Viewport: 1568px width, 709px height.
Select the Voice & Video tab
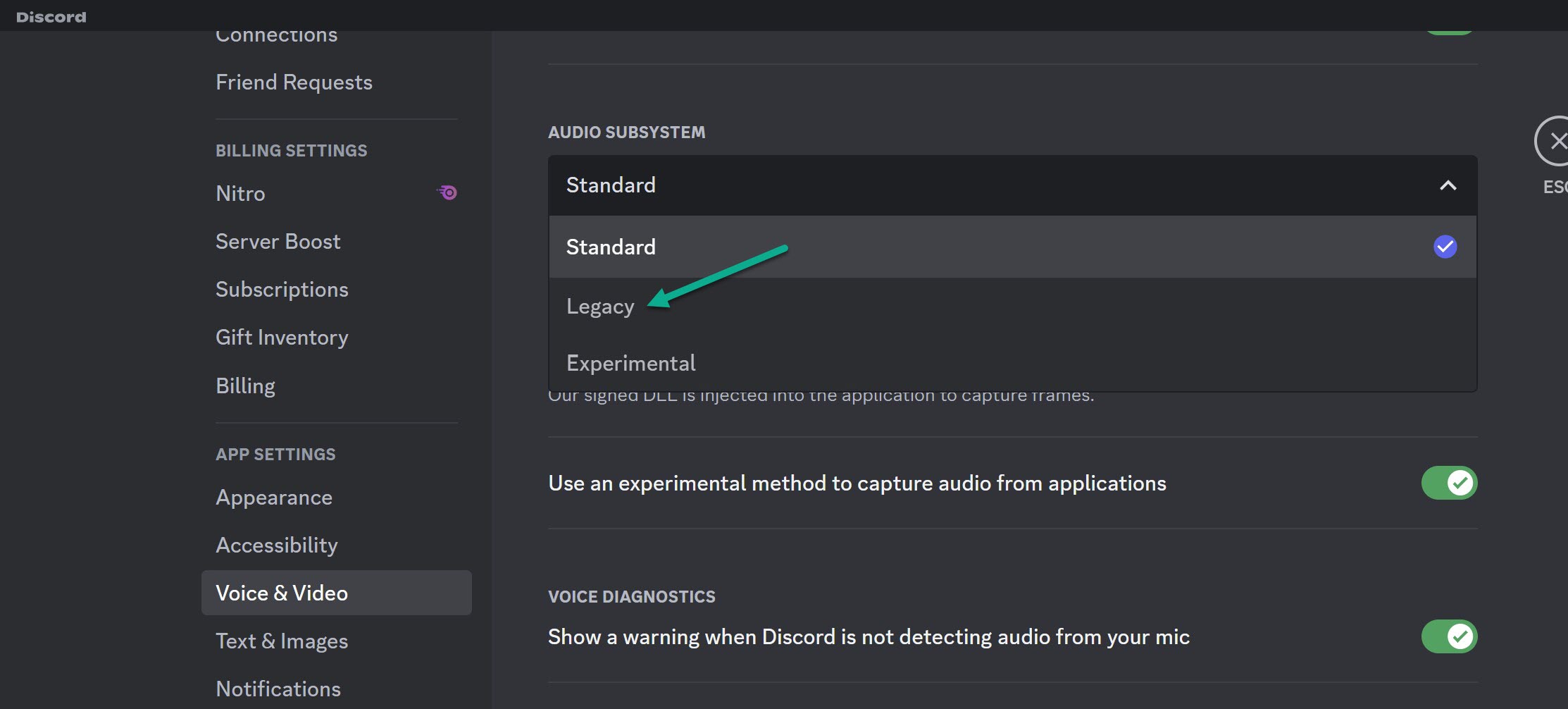(x=336, y=593)
